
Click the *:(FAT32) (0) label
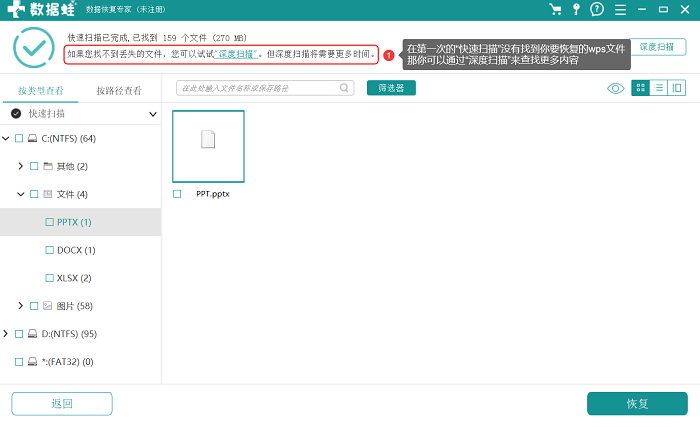[x=67, y=361]
